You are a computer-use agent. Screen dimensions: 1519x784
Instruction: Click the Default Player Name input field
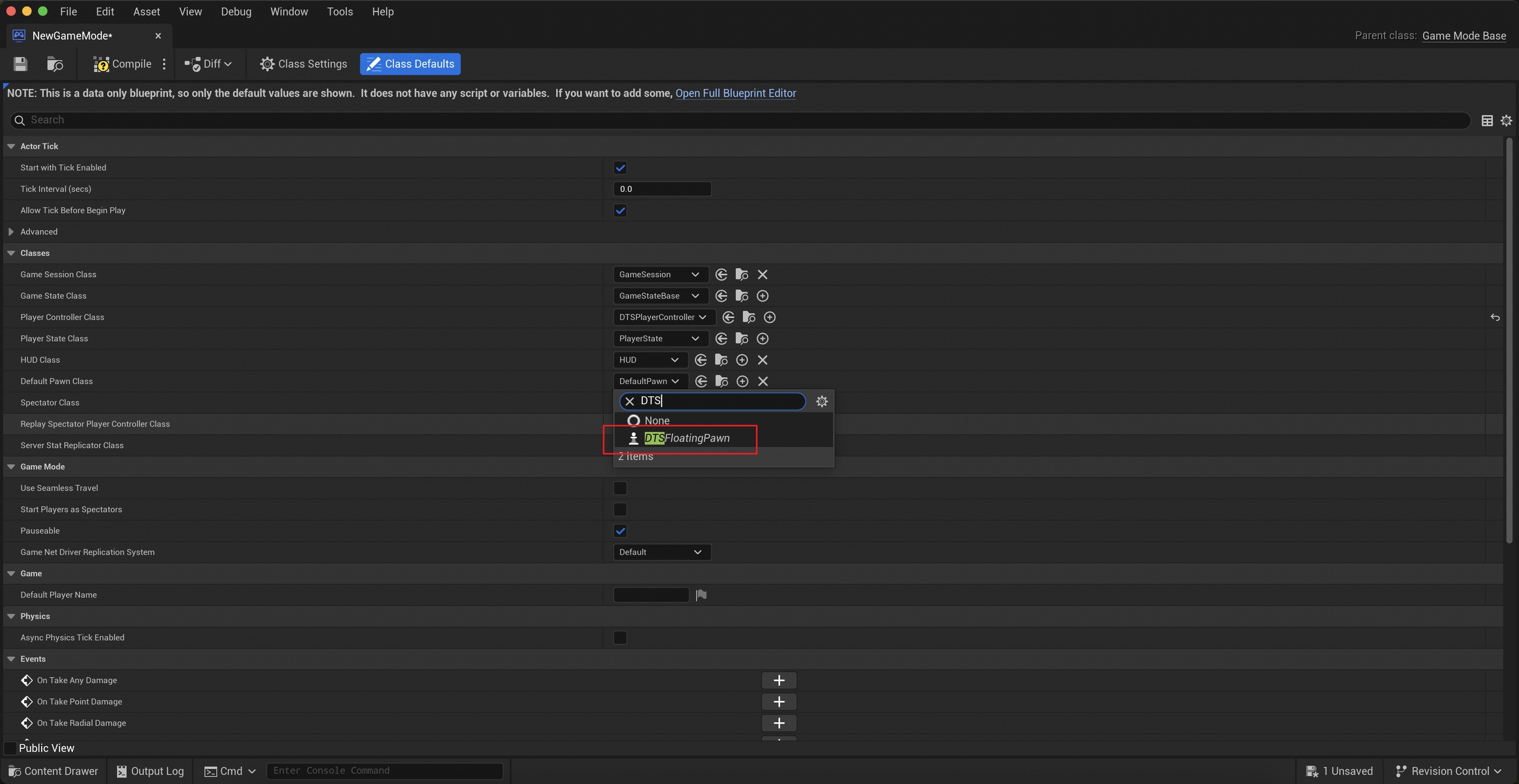point(651,595)
